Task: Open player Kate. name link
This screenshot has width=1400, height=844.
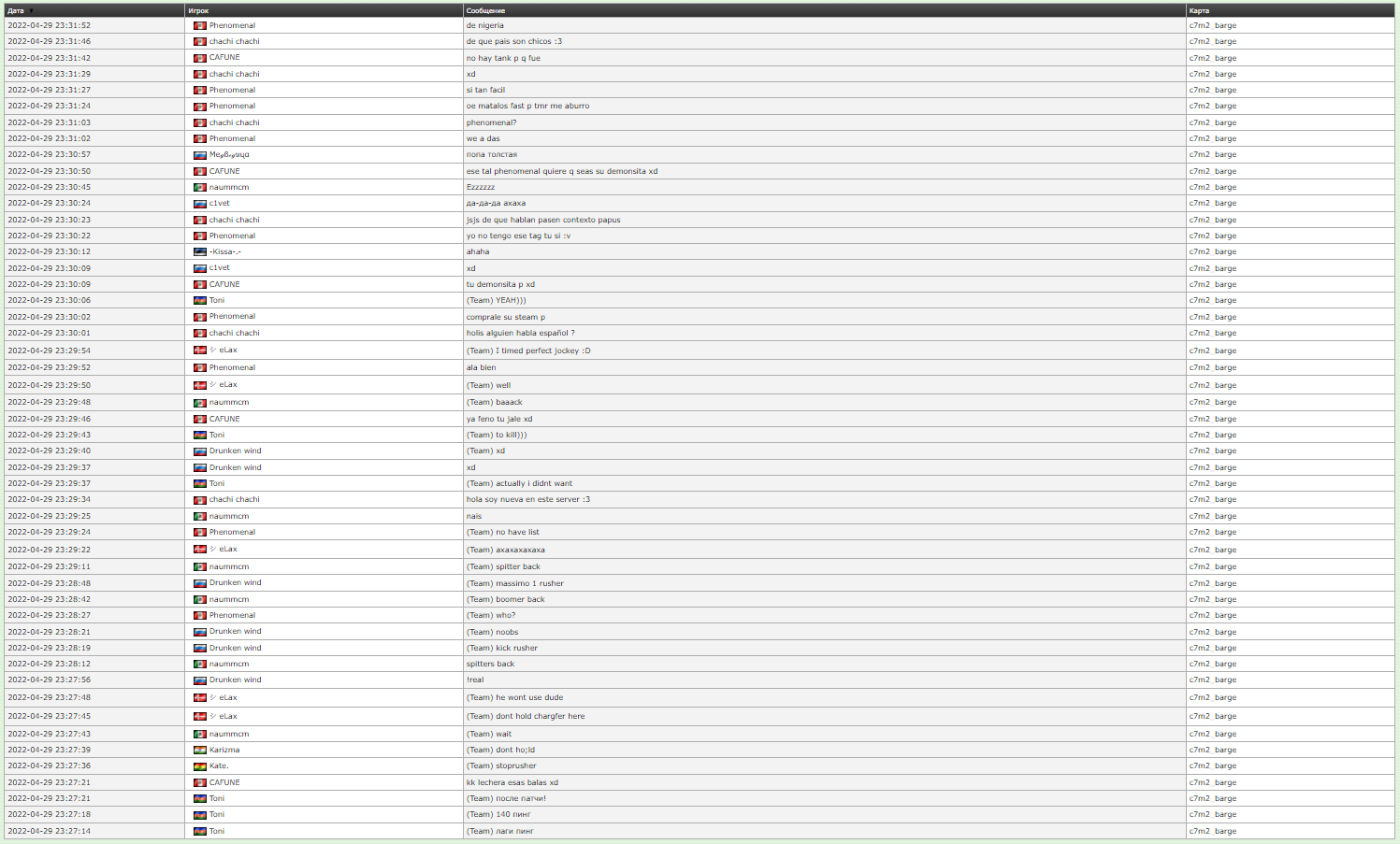Action: point(219,765)
